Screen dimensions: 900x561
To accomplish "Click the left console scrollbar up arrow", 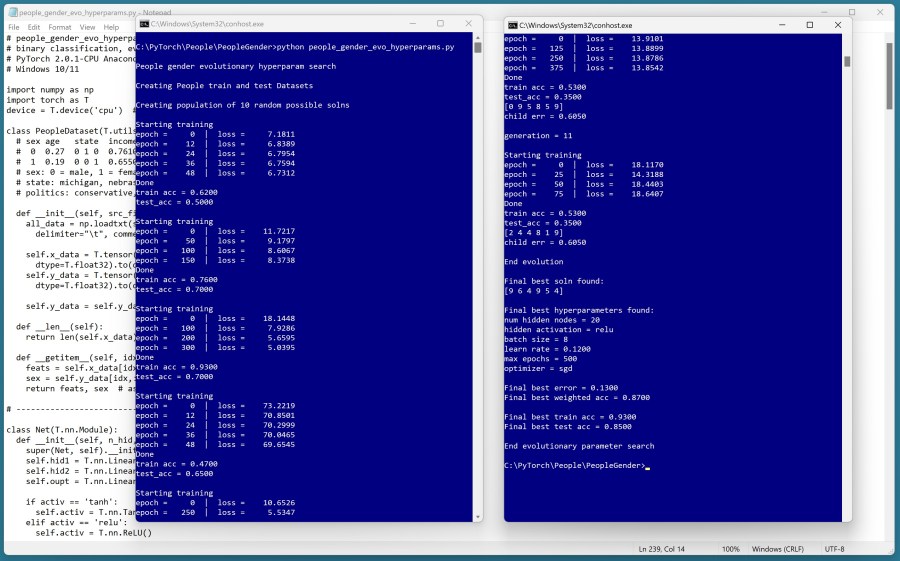I will click(x=478, y=37).
